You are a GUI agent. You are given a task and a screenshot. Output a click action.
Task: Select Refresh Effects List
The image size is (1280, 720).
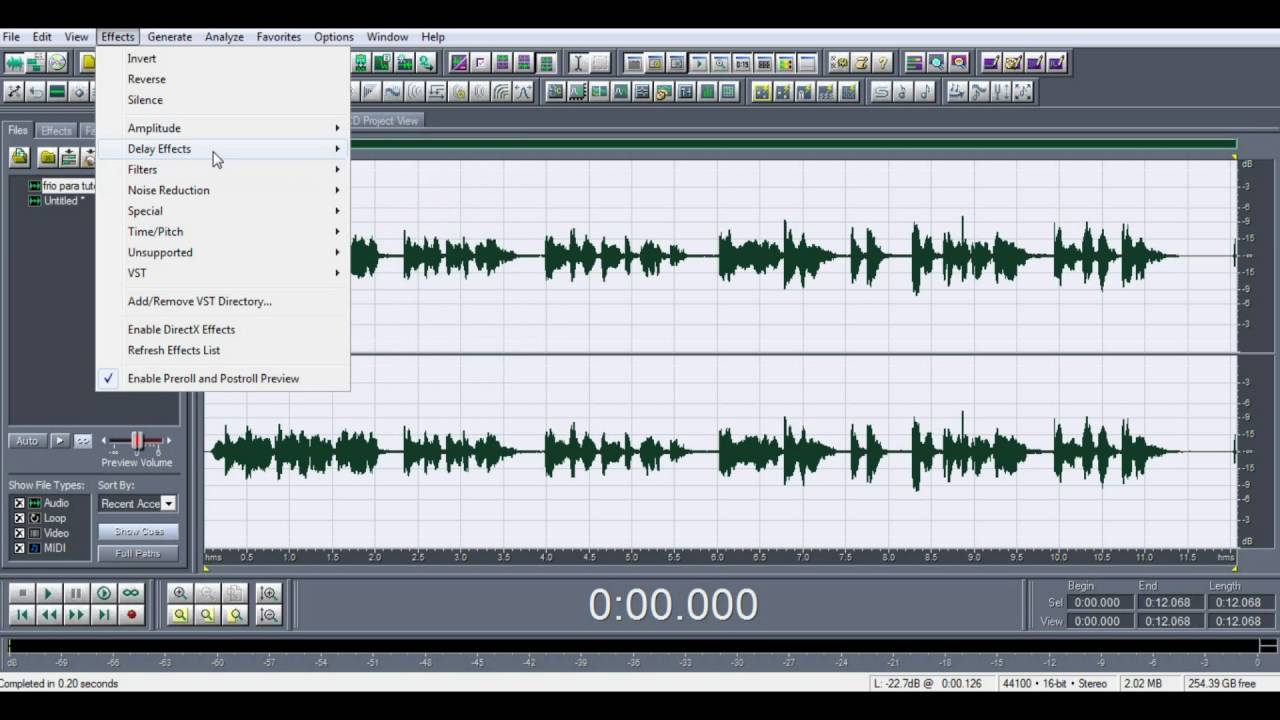tap(223, 350)
